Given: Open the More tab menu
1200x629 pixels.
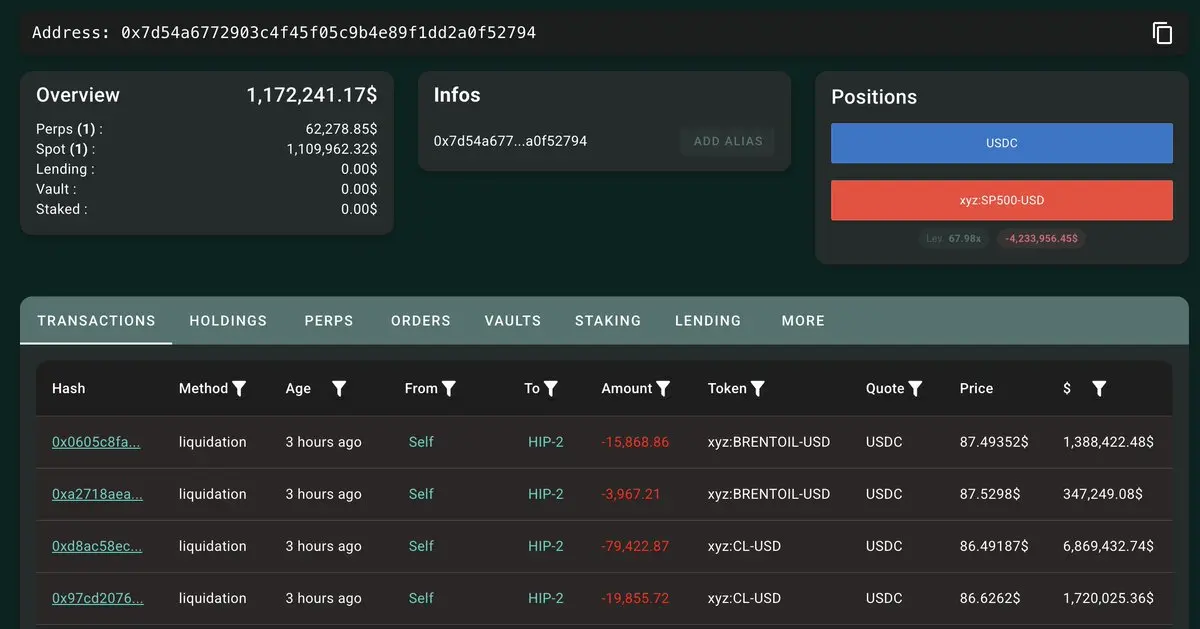Looking at the screenshot, I should tap(803, 321).
